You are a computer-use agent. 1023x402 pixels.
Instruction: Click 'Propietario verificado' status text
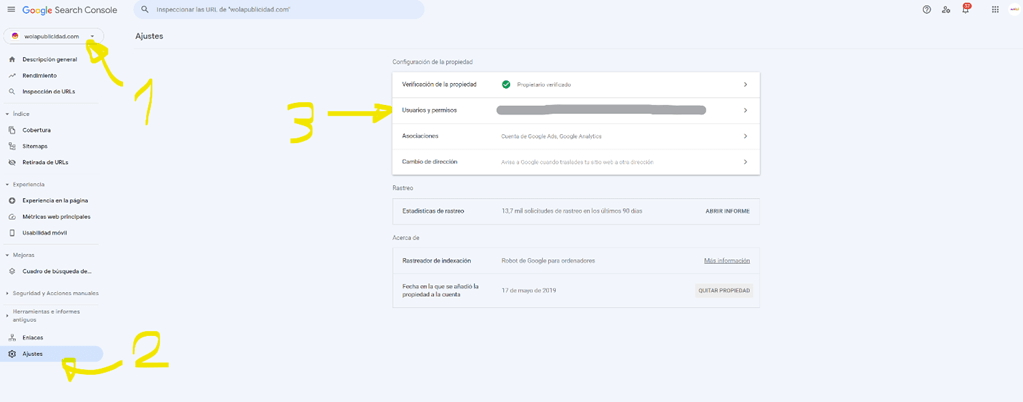(x=544, y=85)
